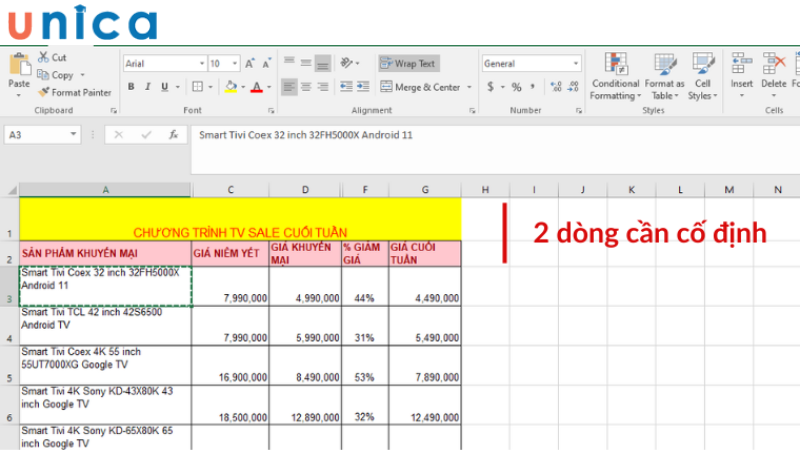Decrease font size with small A icon
The height and width of the screenshot is (450, 800).
coord(266,63)
